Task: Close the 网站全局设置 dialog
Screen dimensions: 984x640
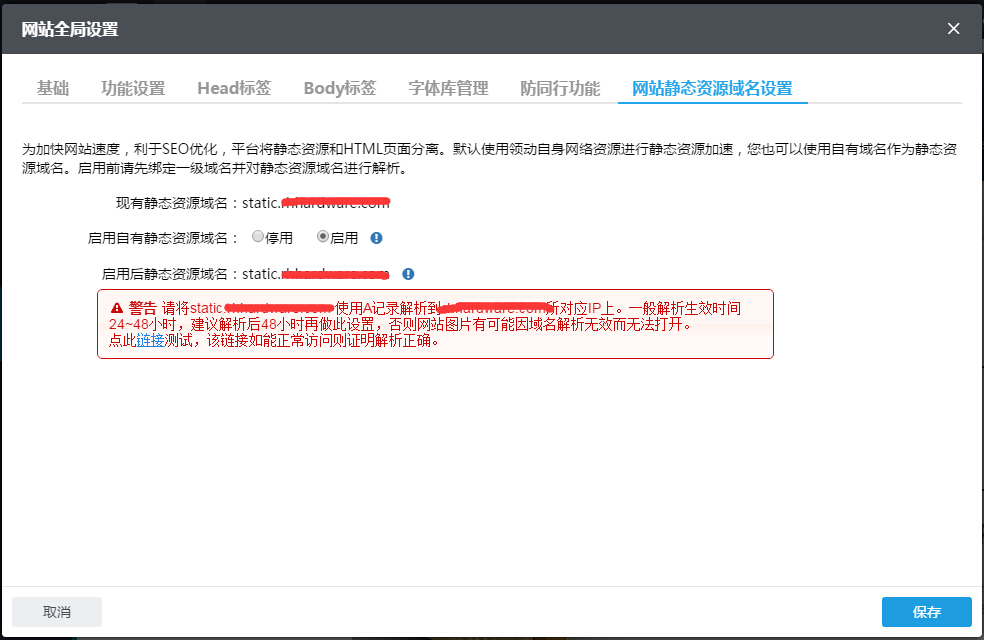Action: coord(953,28)
